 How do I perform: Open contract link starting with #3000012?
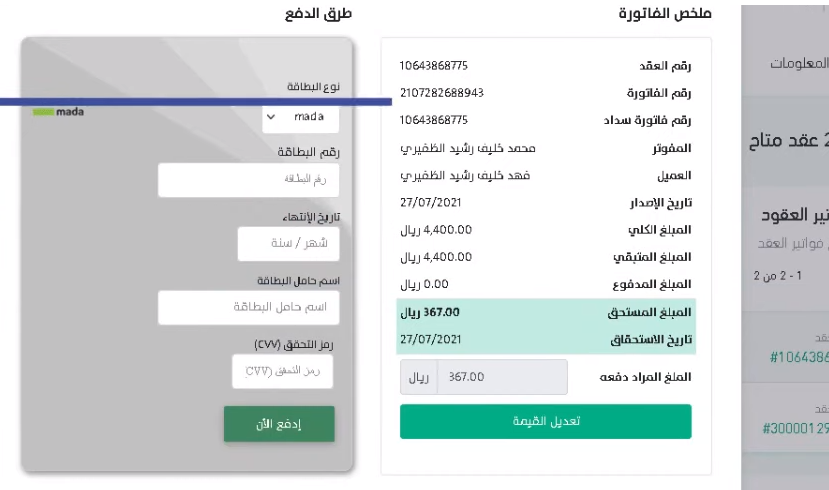pyautogui.click(x=795, y=428)
